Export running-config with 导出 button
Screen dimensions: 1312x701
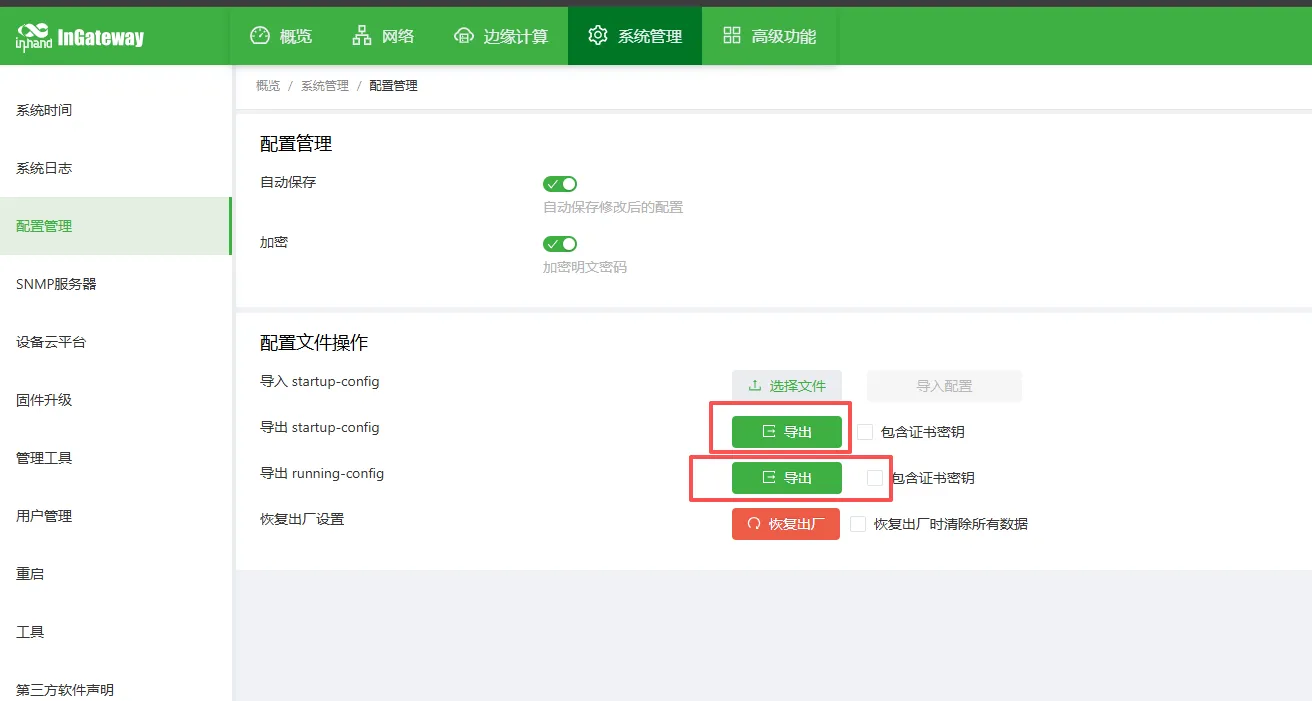pos(787,478)
